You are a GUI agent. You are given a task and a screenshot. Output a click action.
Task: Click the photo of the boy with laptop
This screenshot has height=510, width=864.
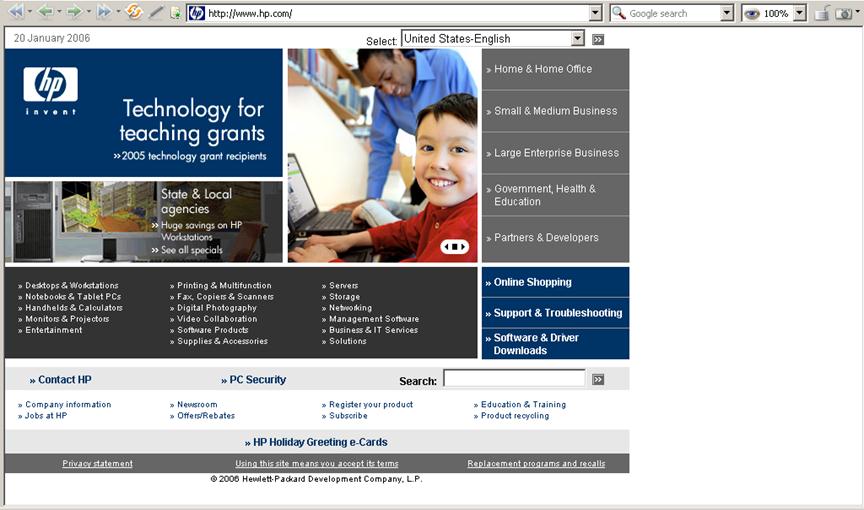click(x=382, y=155)
